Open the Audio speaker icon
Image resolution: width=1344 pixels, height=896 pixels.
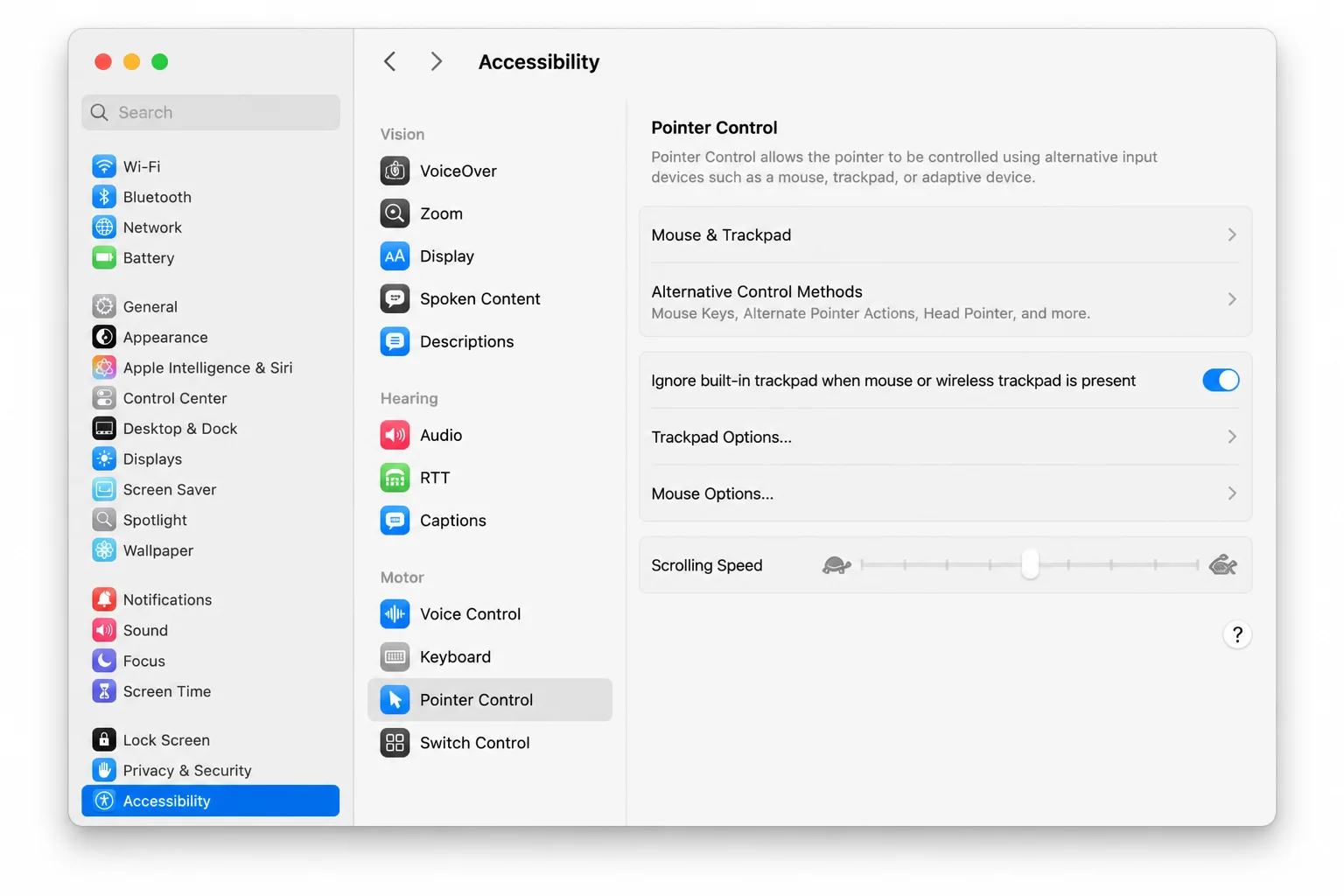click(395, 435)
